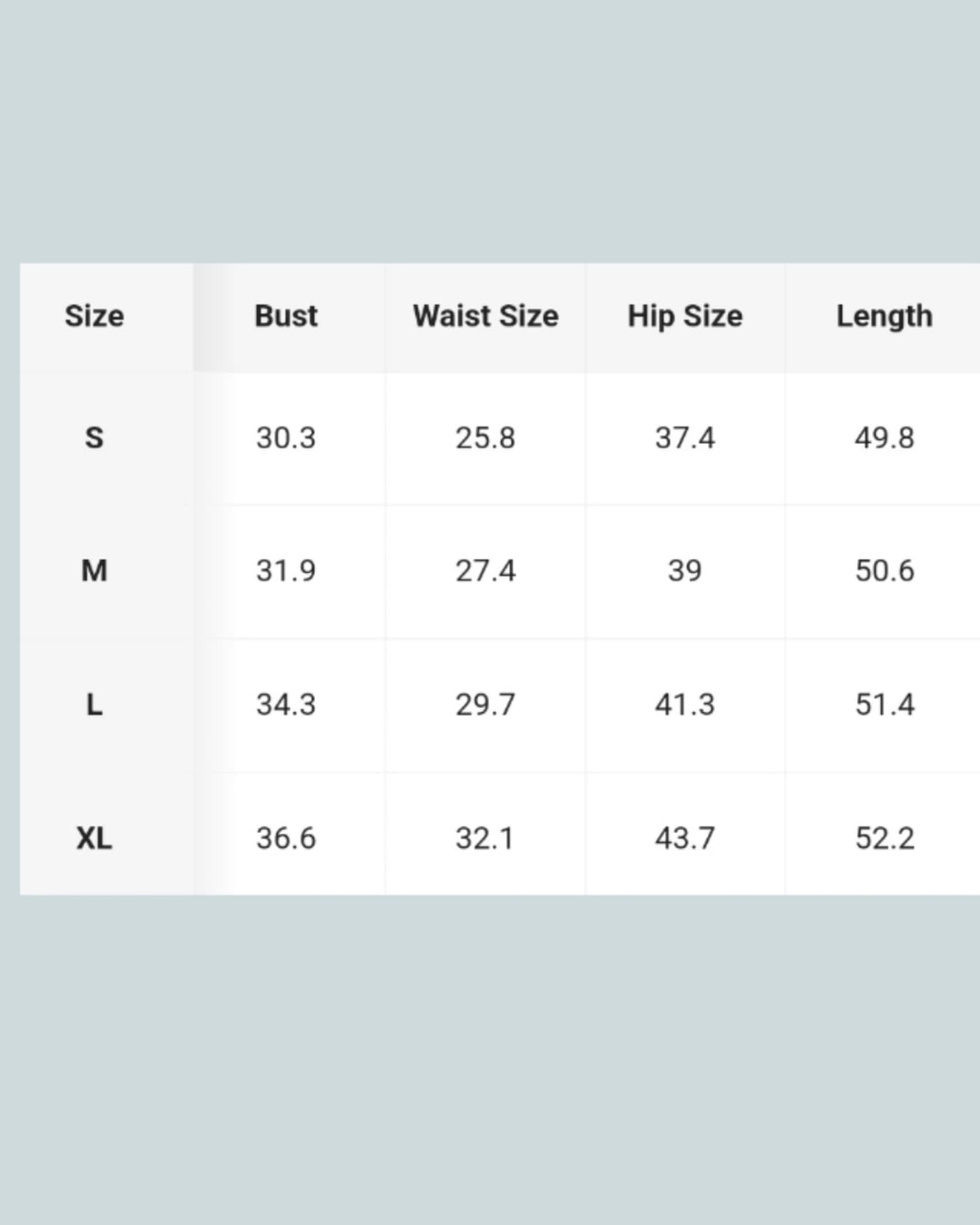Select the hip value 39 cell
Image resolution: width=980 pixels, height=1225 pixels.
pyautogui.click(x=685, y=570)
